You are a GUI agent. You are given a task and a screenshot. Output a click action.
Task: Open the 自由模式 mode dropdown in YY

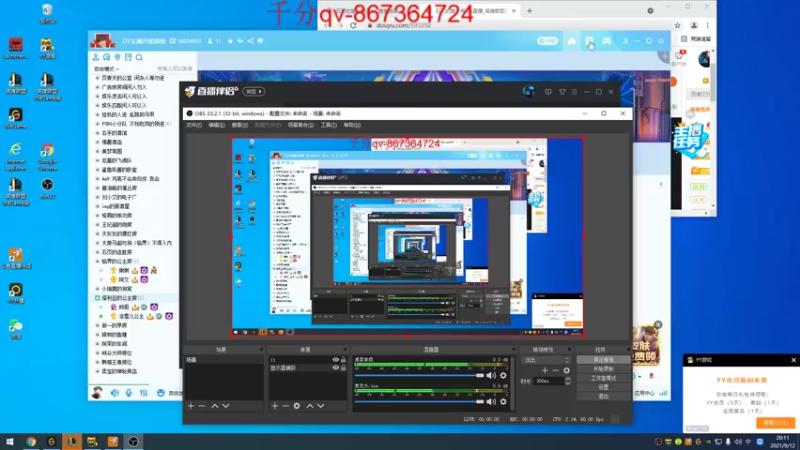(x=106, y=69)
